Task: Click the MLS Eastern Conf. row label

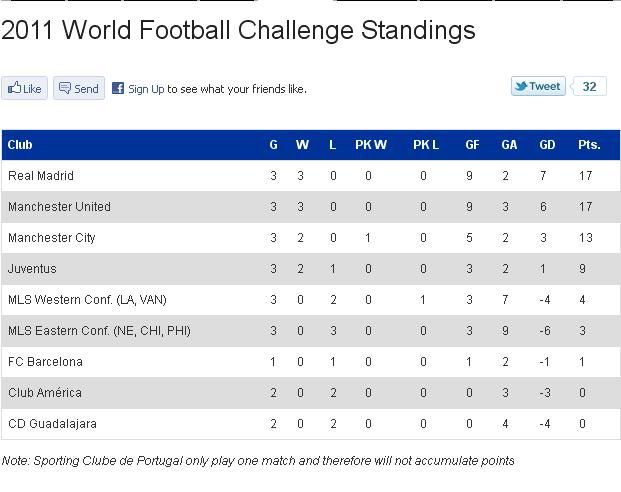Action: 99,331
